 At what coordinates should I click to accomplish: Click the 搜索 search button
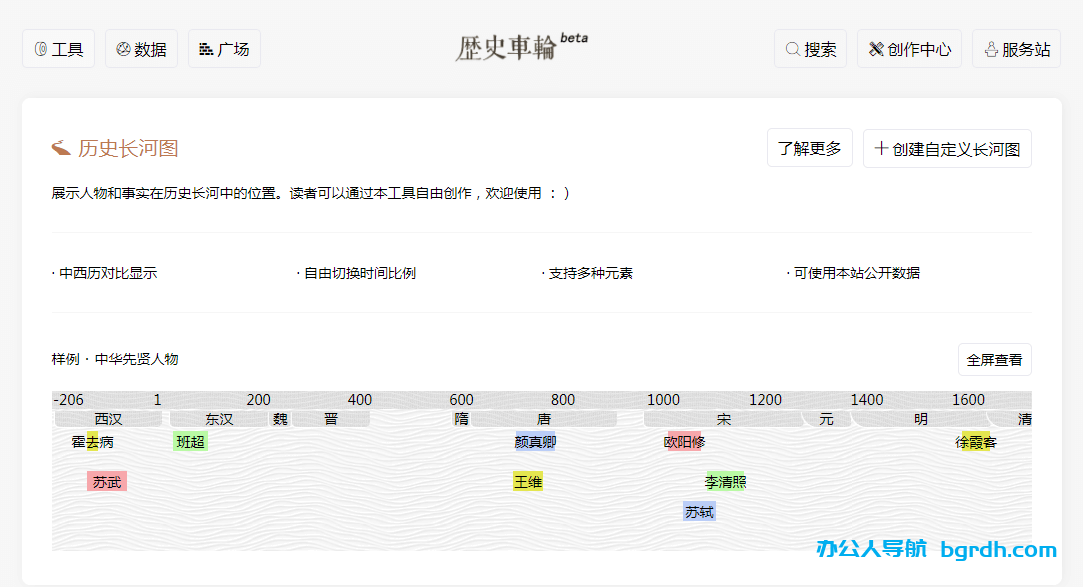pyautogui.click(x=810, y=49)
